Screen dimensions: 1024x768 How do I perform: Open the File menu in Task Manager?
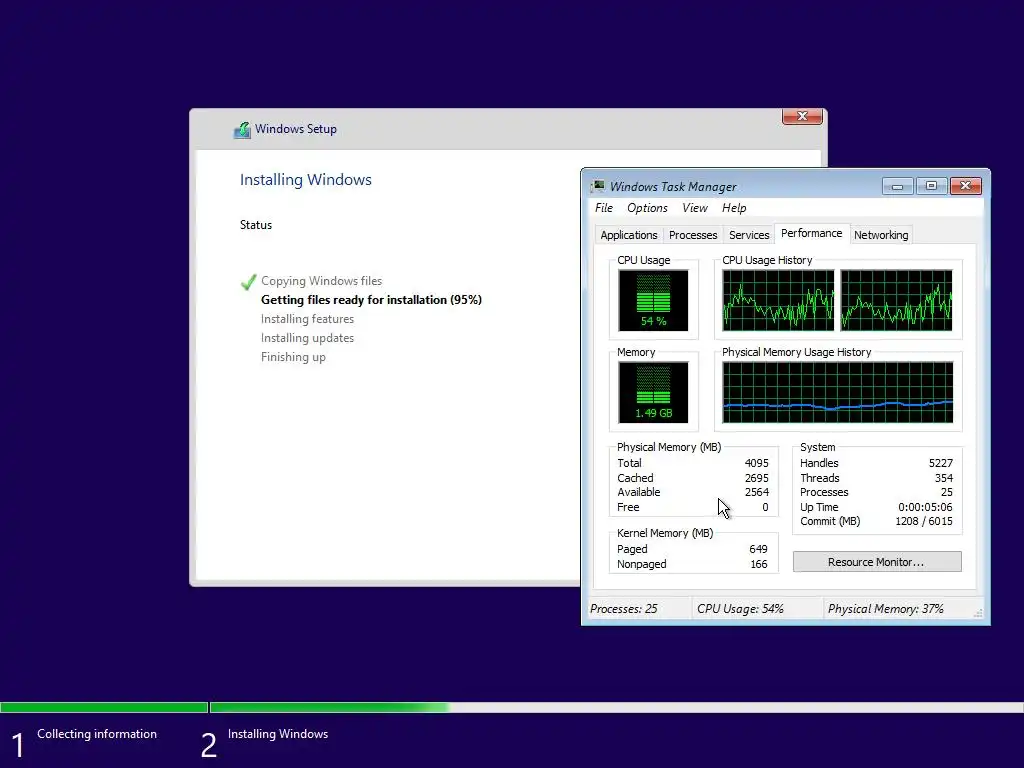tap(604, 208)
